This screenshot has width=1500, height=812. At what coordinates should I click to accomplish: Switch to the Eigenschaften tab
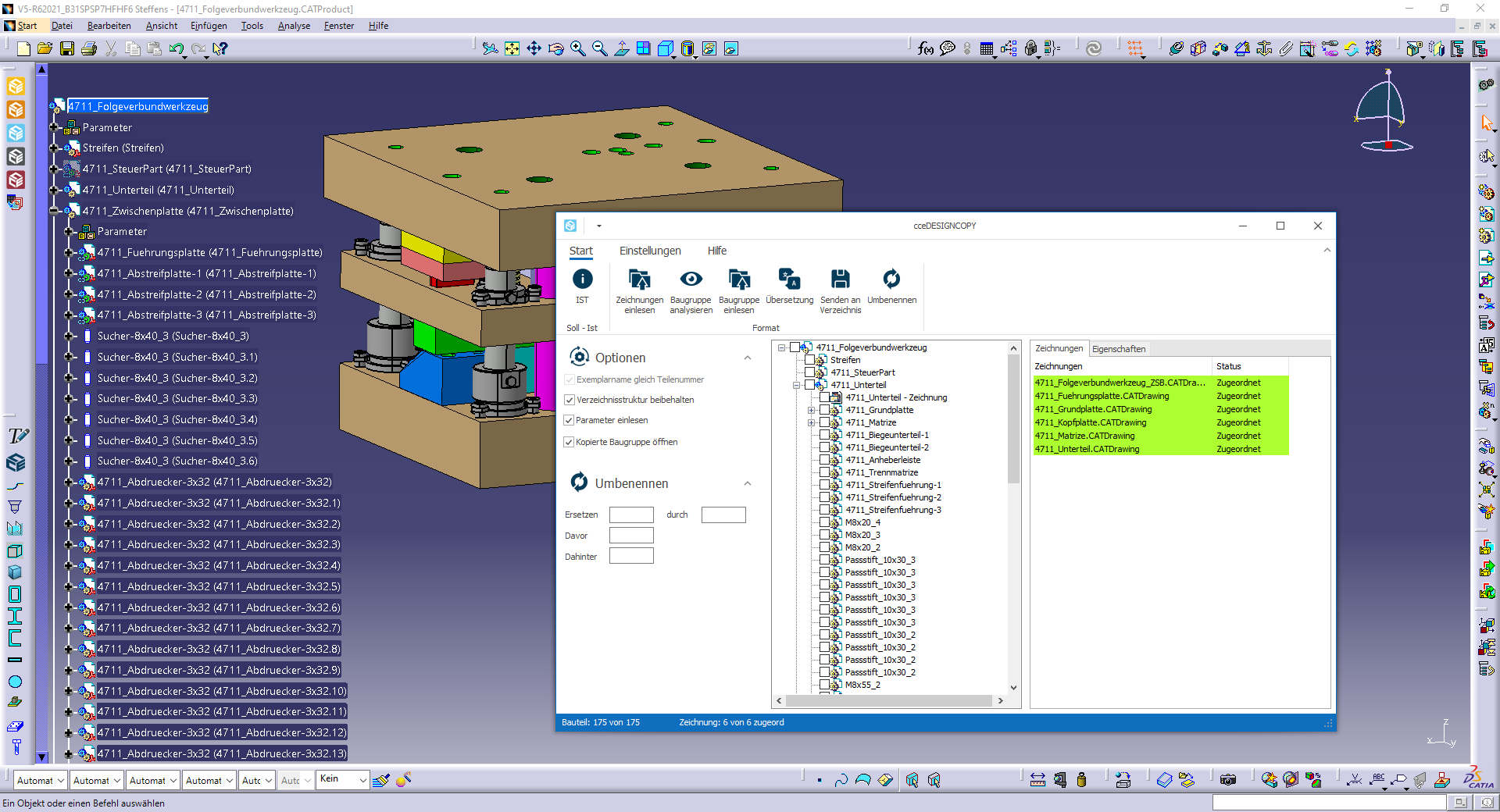(x=1118, y=349)
